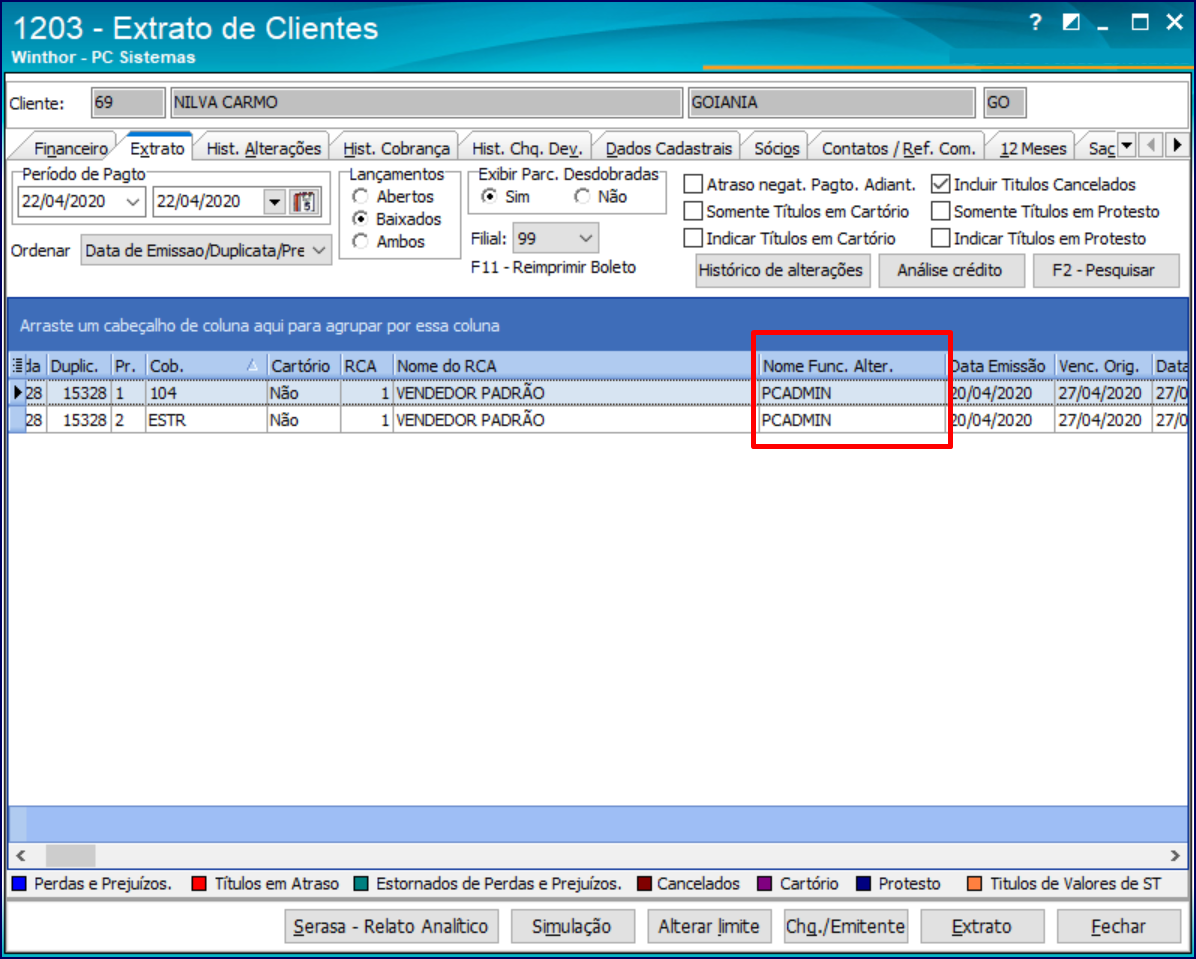This screenshot has height=959, width=1196.
Task: Click the Análise crédito button
Action: click(x=950, y=270)
